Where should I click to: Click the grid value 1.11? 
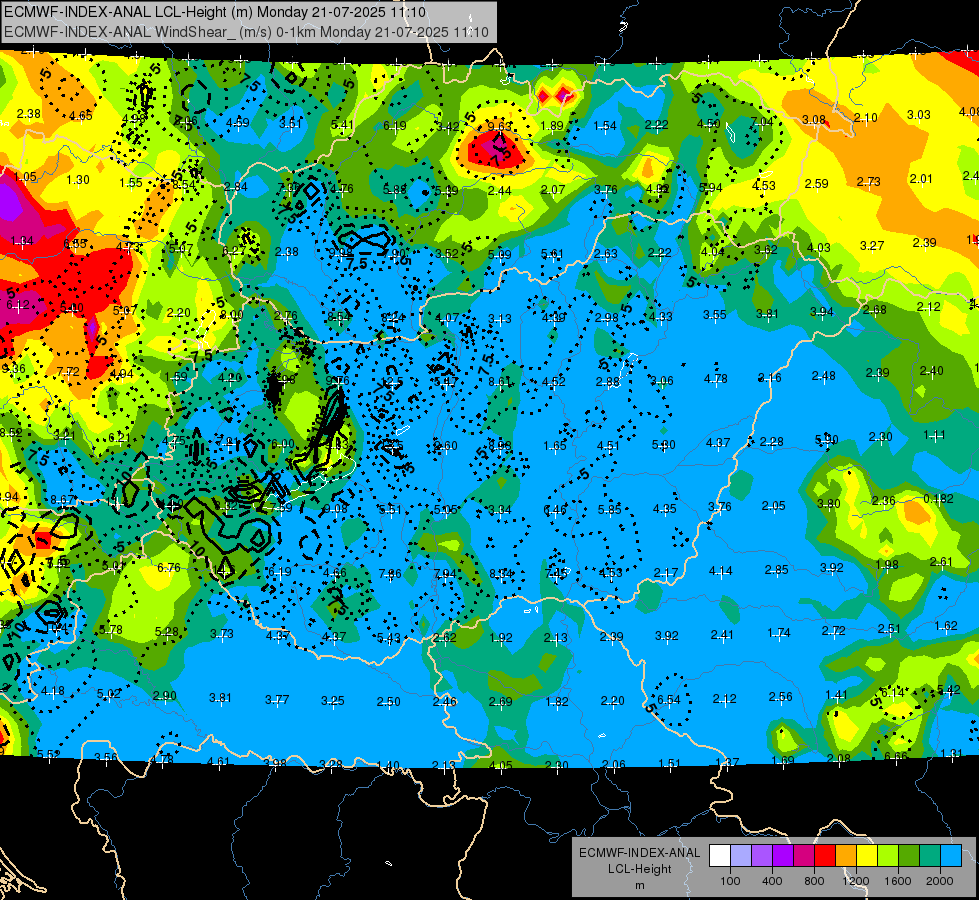point(934,435)
